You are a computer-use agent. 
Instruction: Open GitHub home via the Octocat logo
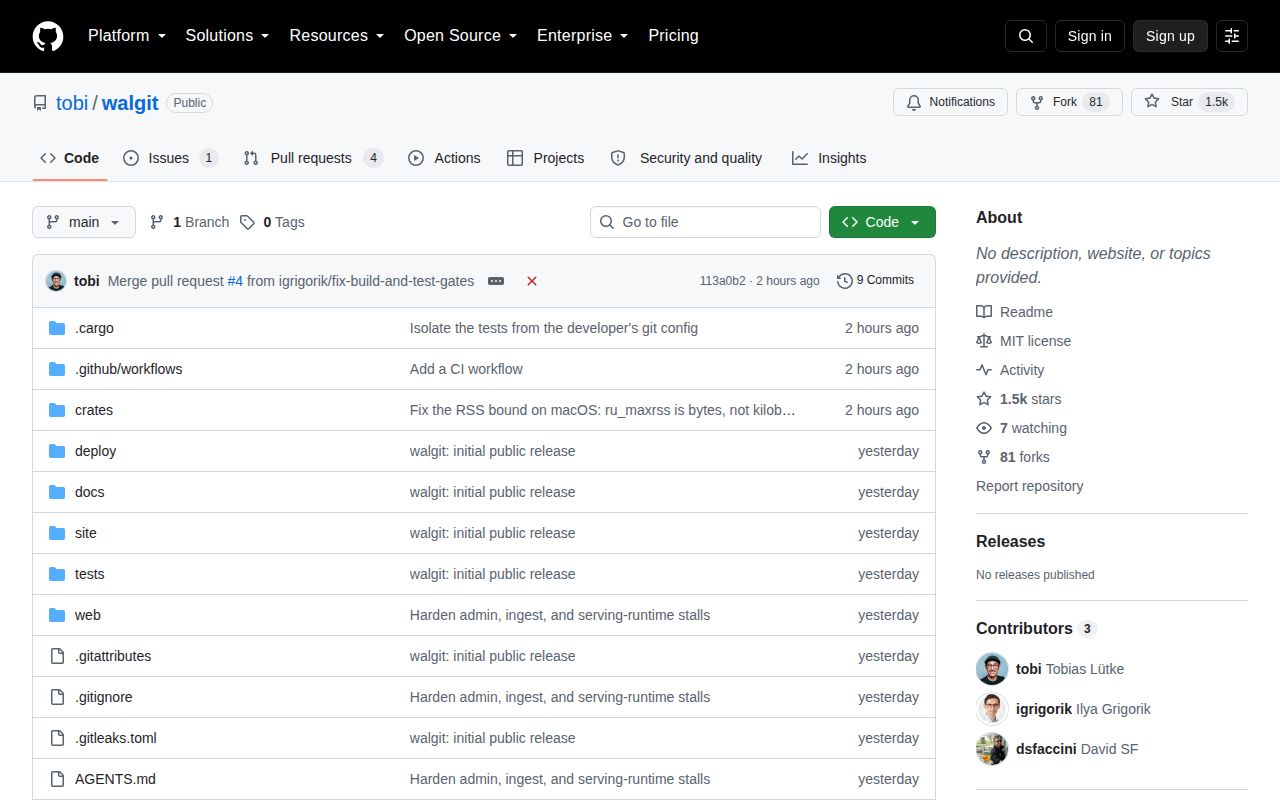[x=48, y=36]
